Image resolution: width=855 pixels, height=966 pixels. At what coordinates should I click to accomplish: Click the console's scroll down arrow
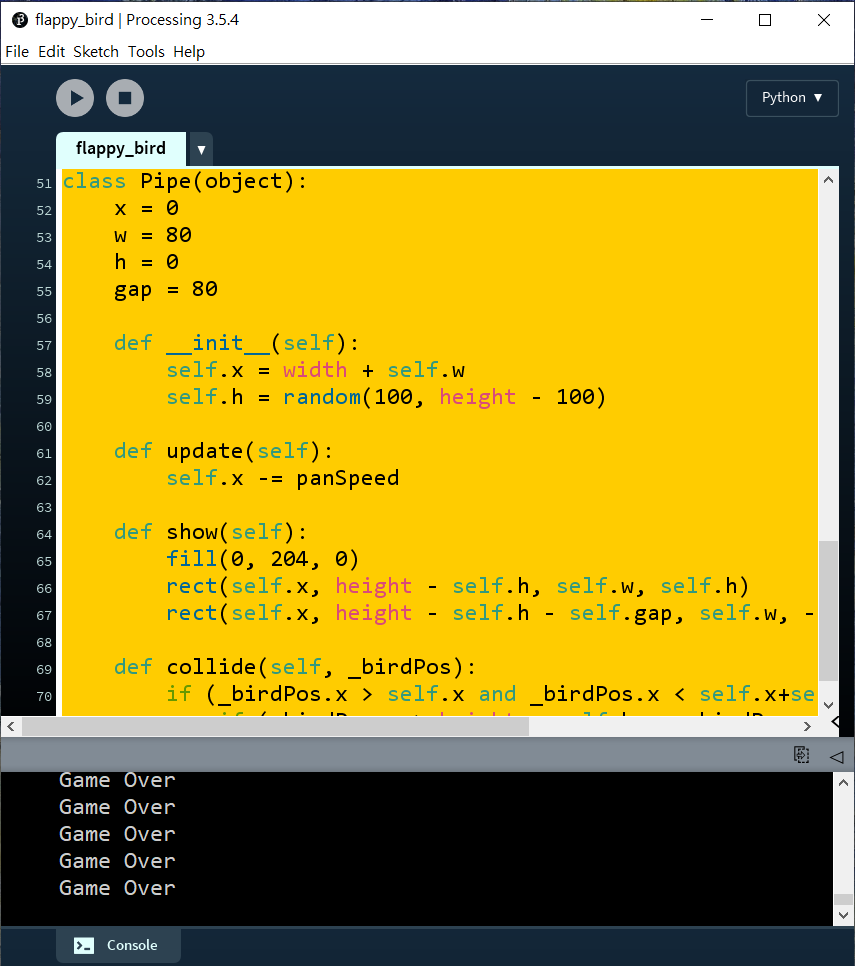(843, 913)
